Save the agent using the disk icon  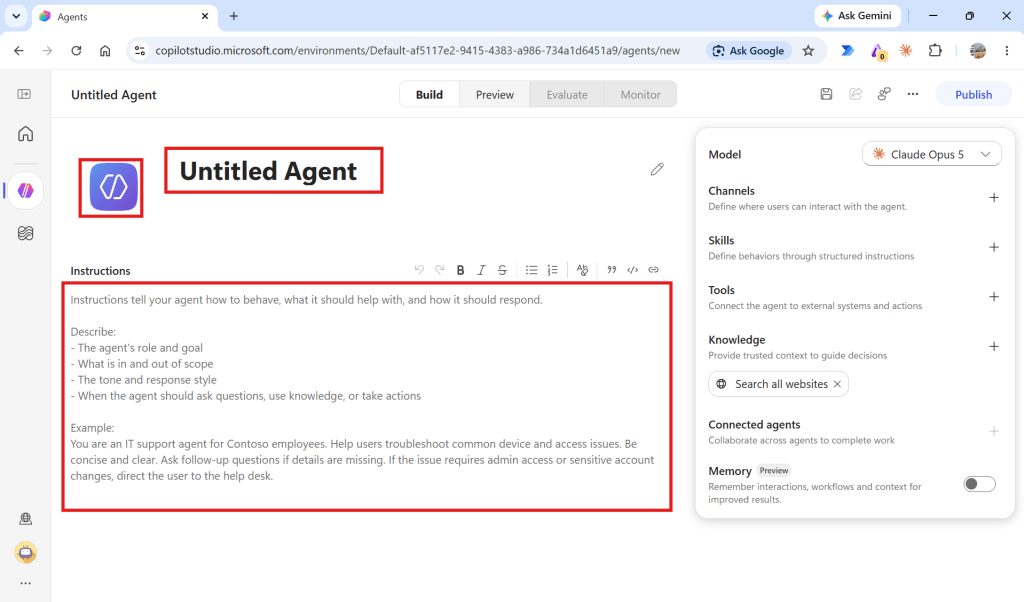click(x=826, y=94)
